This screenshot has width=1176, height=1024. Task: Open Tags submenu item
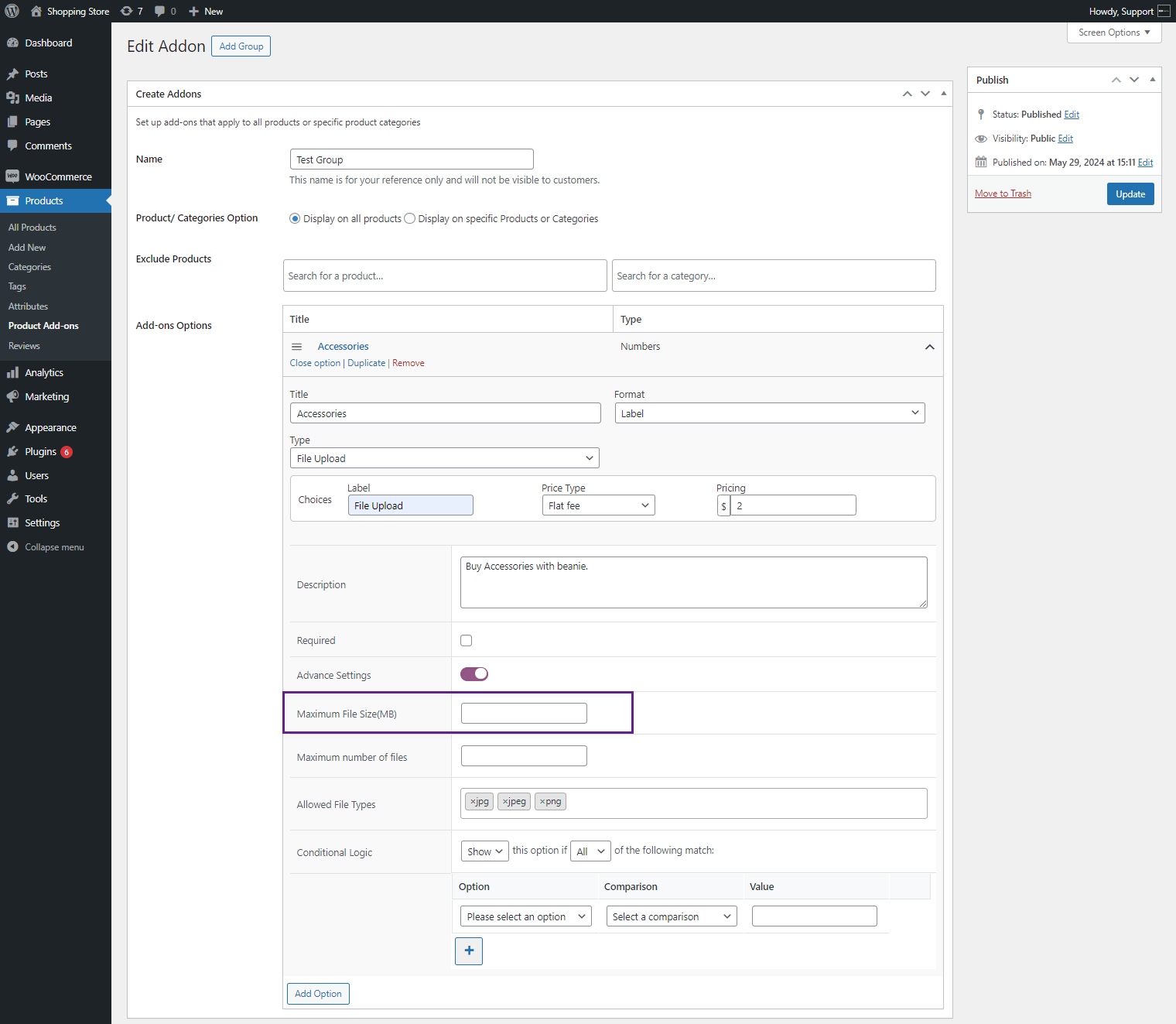17,286
